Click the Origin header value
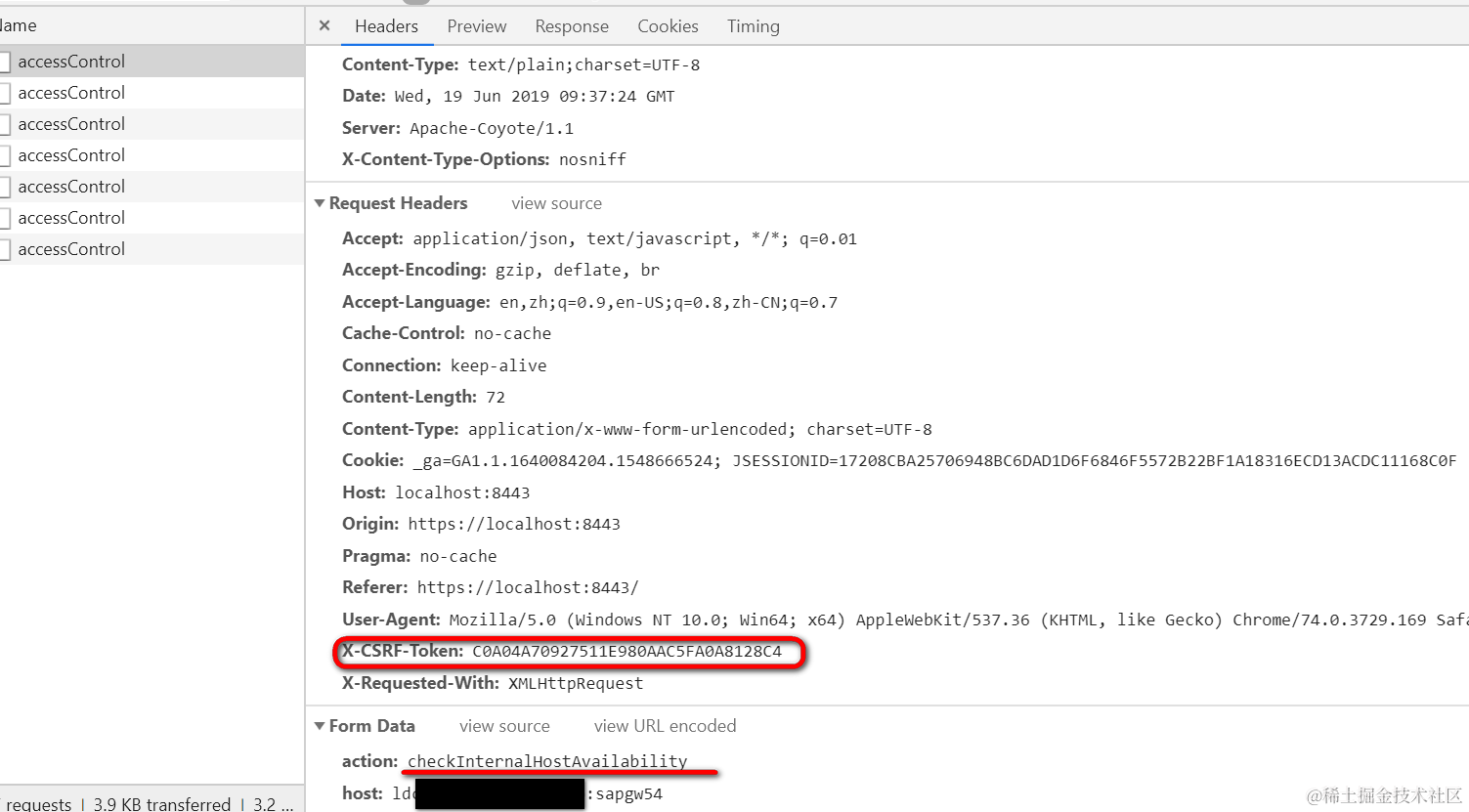The height and width of the screenshot is (812, 1469). tap(514, 524)
